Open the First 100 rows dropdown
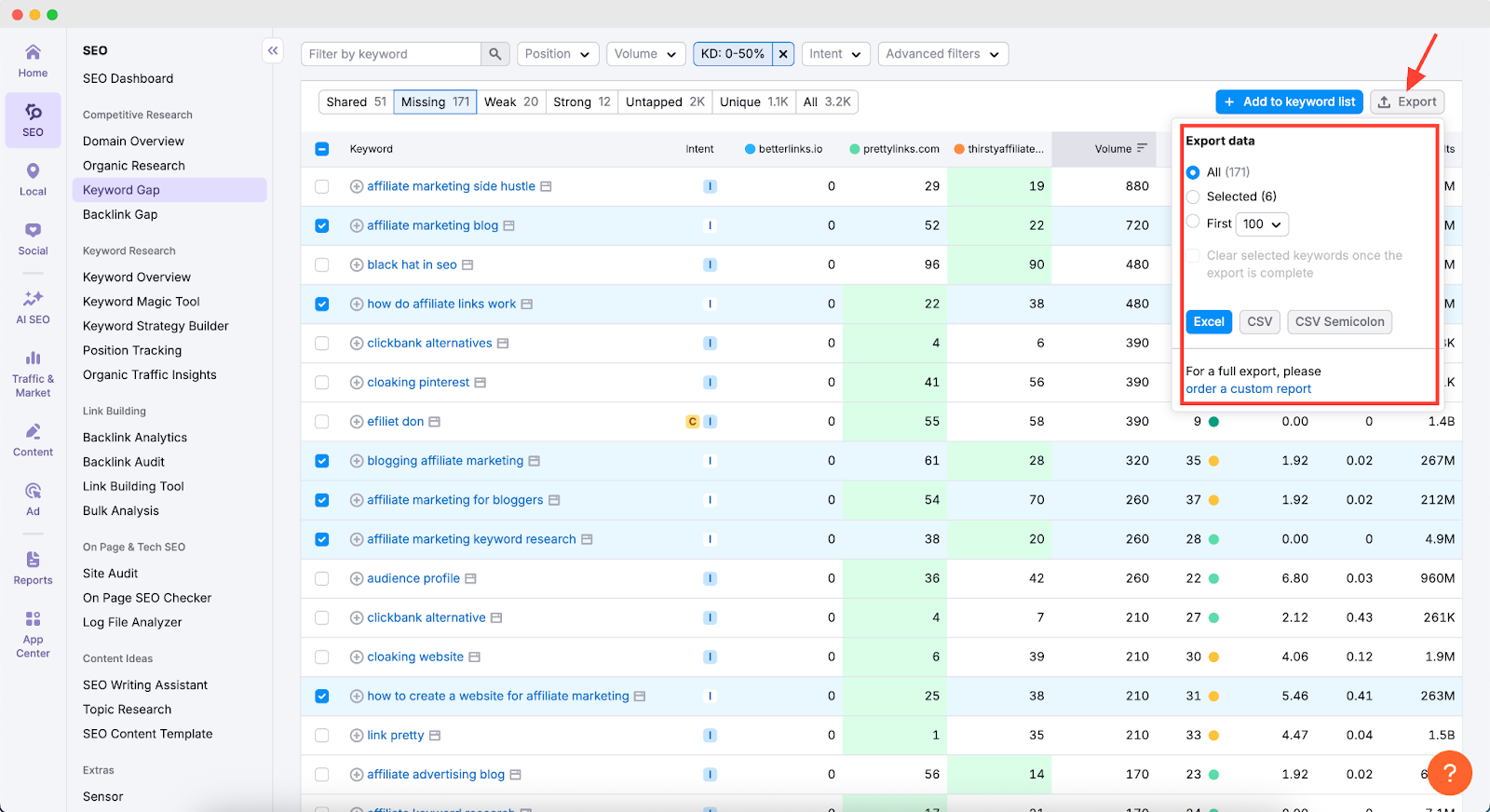The width and height of the screenshot is (1490, 812). click(x=1262, y=224)
